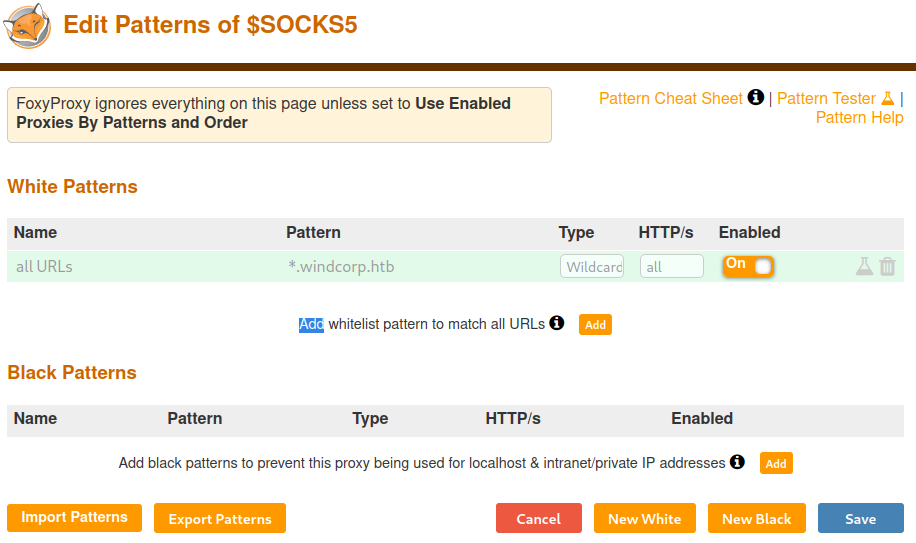
Task: Open the Pattern Tester link
Action: click(826, 98)
